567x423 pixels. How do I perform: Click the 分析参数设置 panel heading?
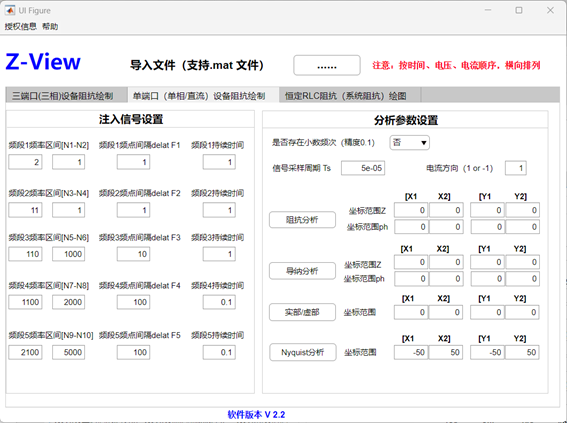pos(406,120)
